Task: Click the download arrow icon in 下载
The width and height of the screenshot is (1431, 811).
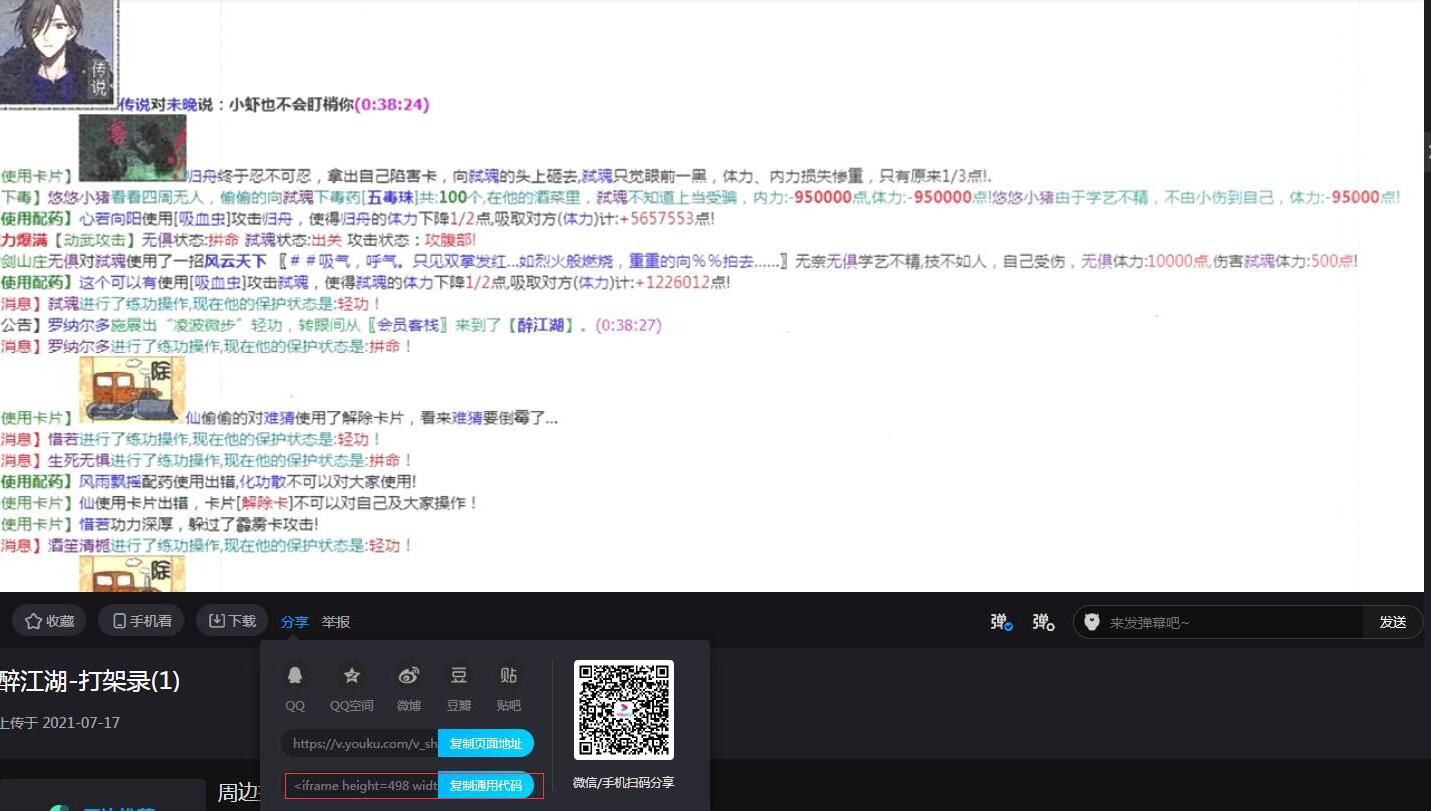Action: click(x=216, y=621)
